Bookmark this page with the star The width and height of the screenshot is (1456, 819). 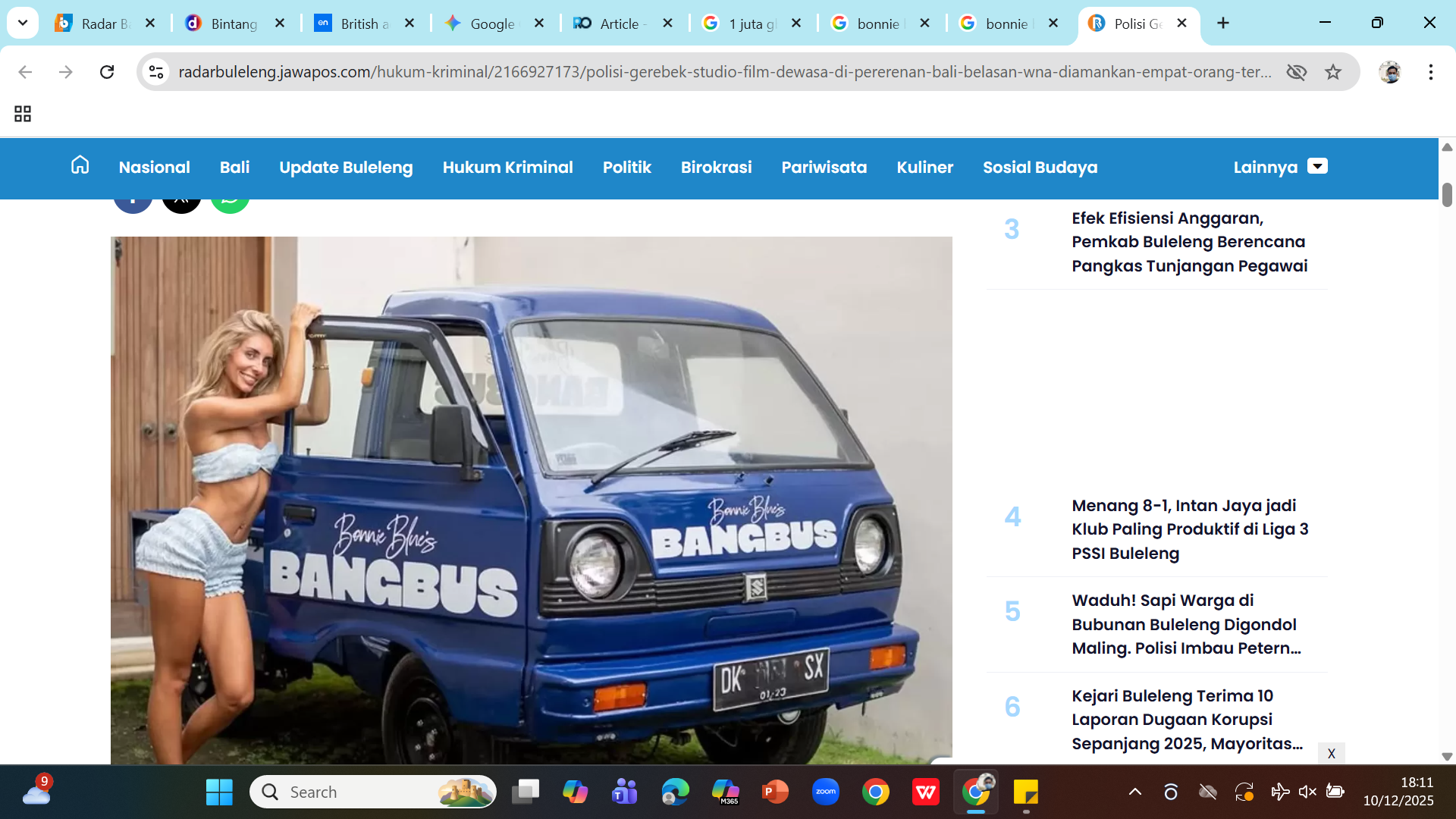click(1333, 72)
